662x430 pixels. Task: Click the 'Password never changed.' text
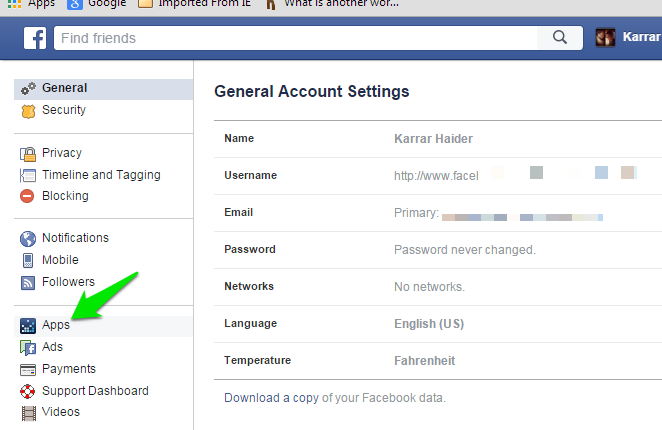coord(465,250)
